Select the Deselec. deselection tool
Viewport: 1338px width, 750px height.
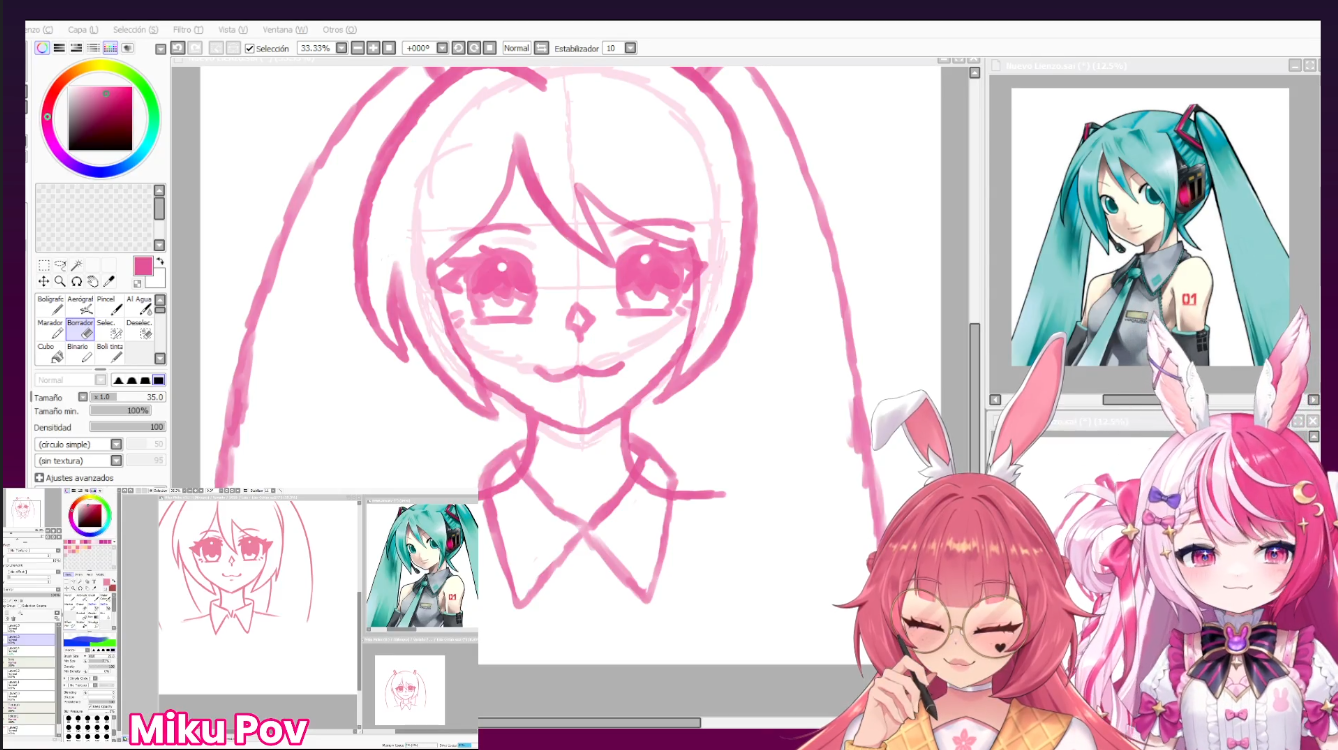point(141,329)
